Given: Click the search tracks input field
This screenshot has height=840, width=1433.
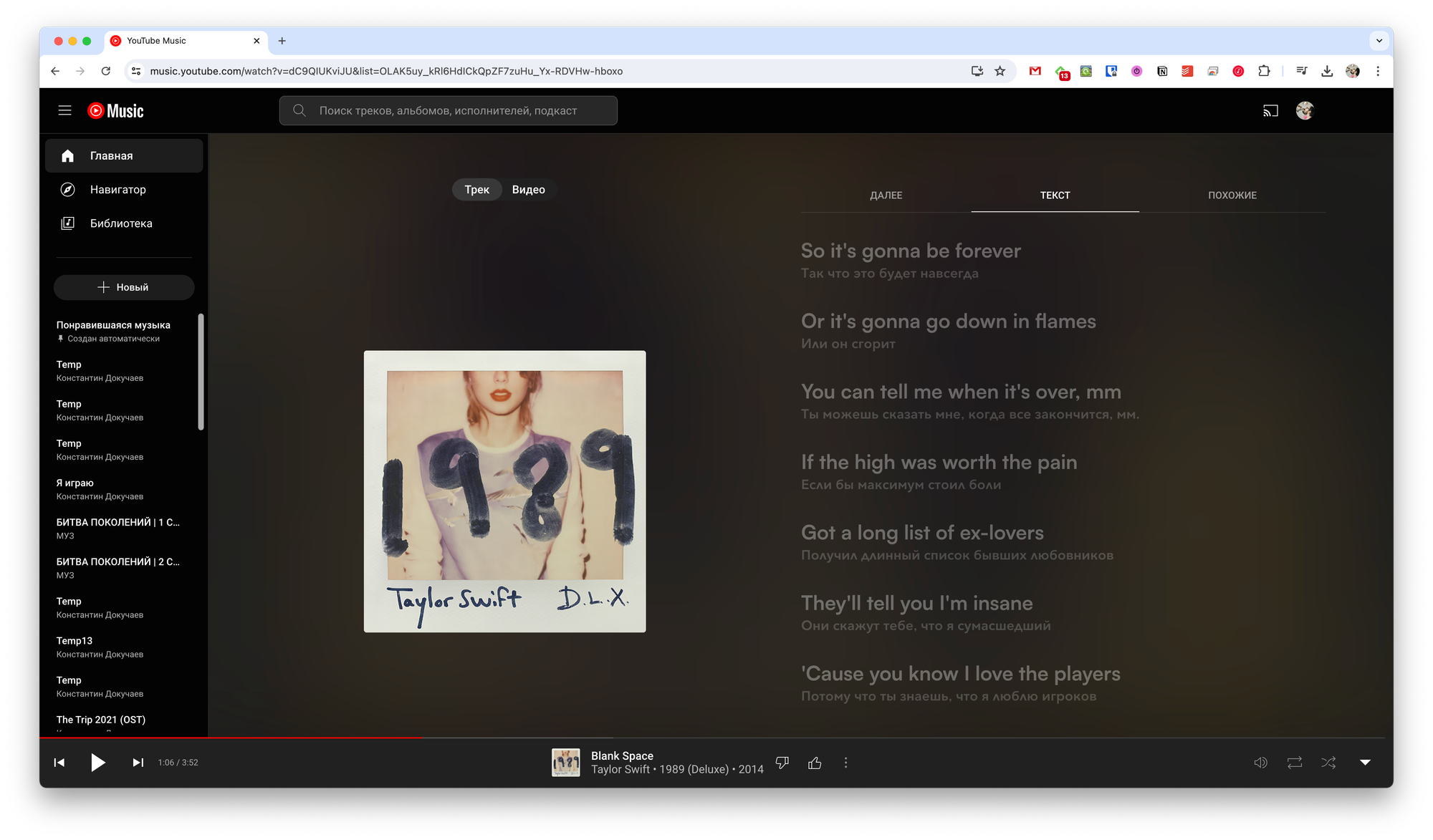Looking at the screenshot, I should pyautogui.click(x=459, y=111).
